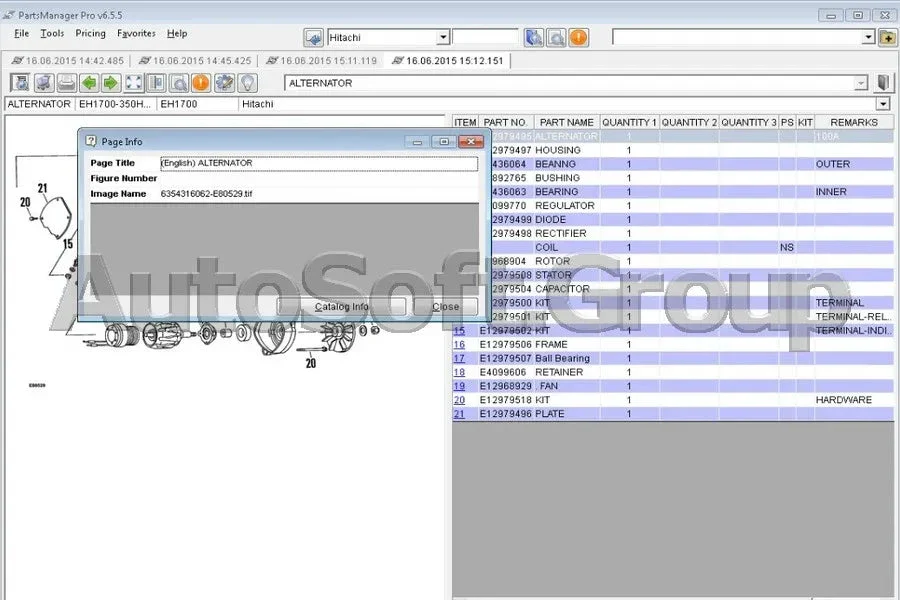Click the printer icon
The height and width of the screenshot is (600, 900).
click(x=67, y=83)
